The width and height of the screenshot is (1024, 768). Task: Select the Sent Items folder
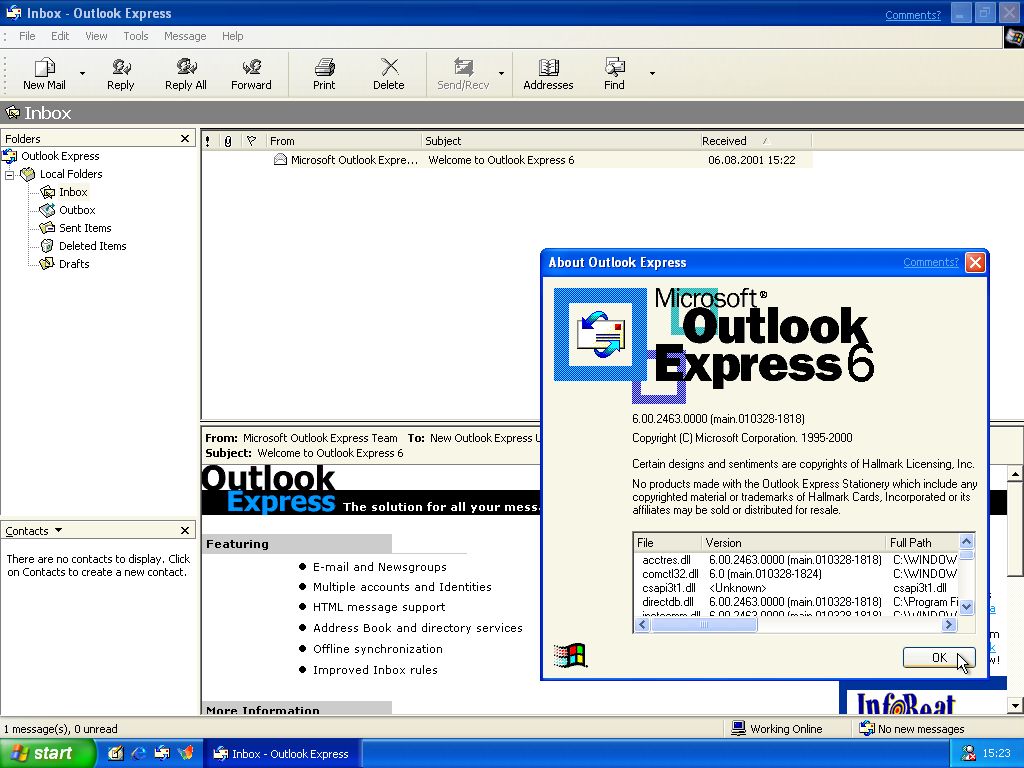pyautogui.click(x=85, y=228)
